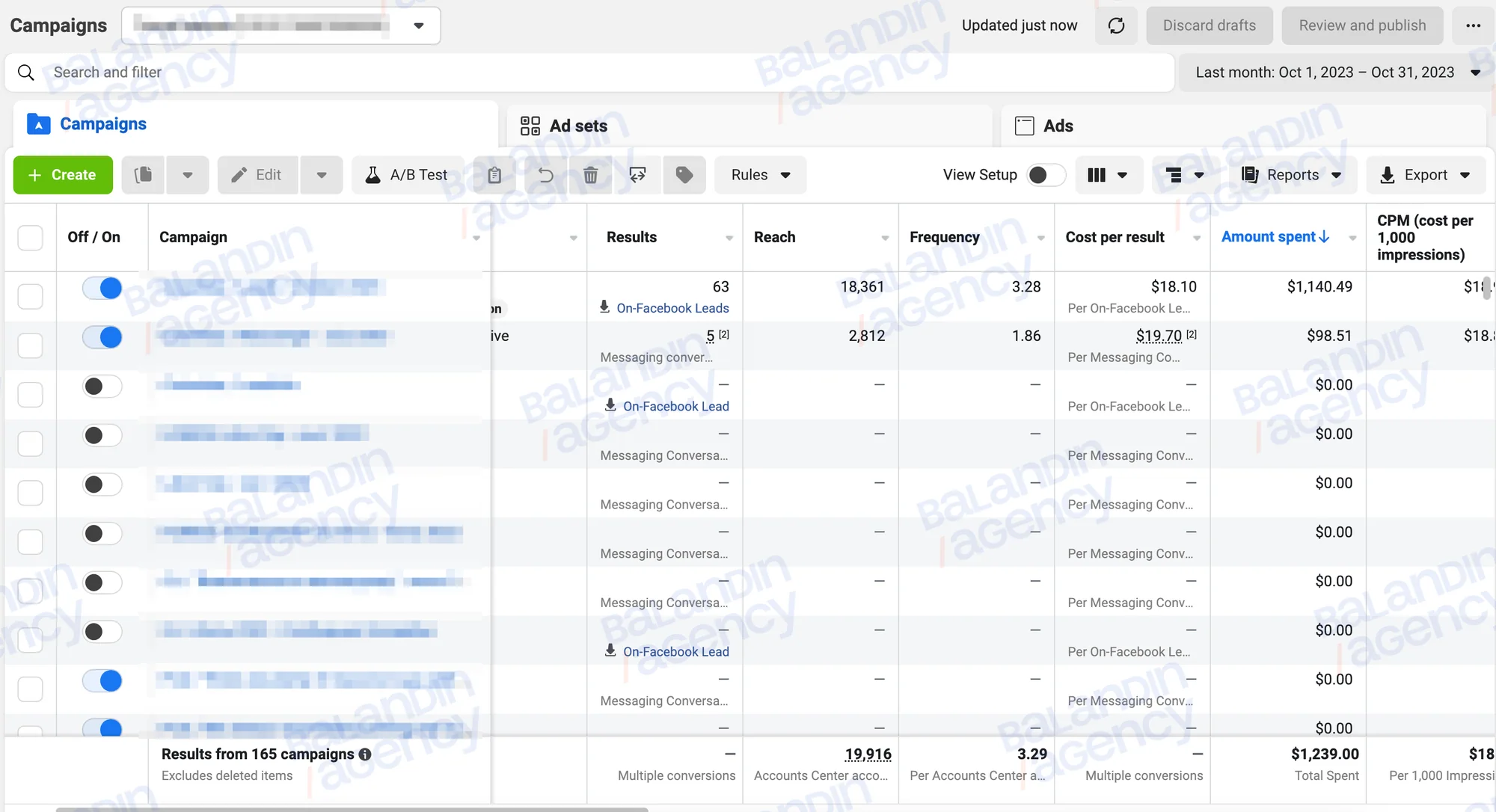The width and height of the screenshot is (1496, 812).
Task: Turn off the first campaign toggle
Action: click(102, 288)
